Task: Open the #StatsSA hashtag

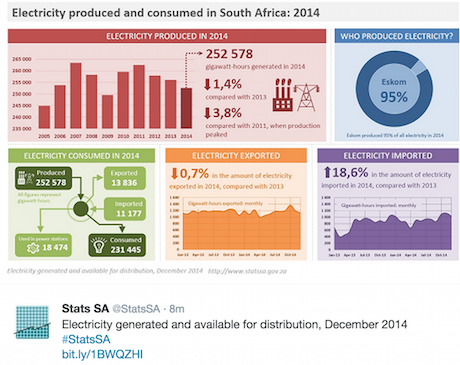Action: 86,339
